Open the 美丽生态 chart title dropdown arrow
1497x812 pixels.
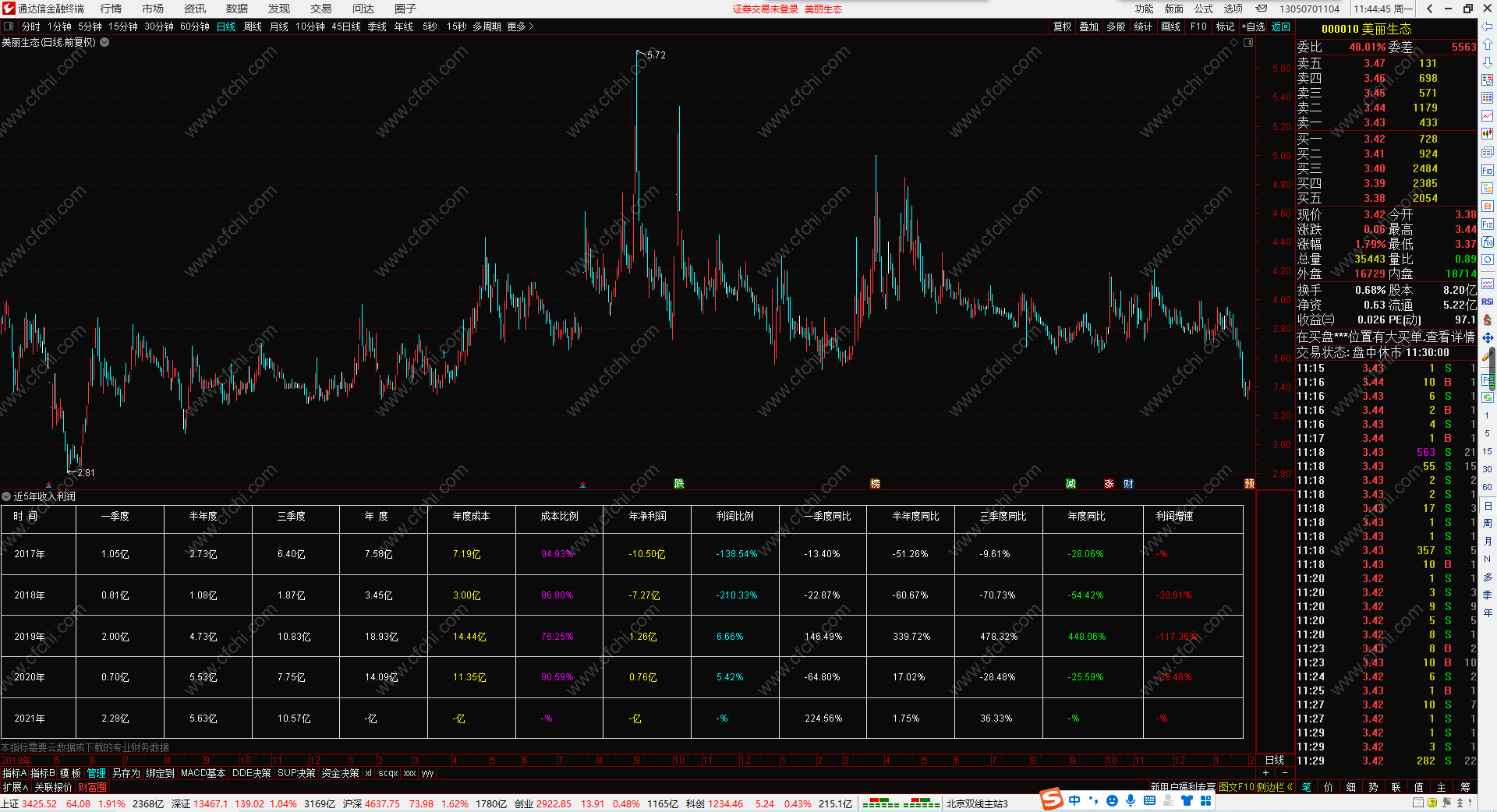click(104, 42)
